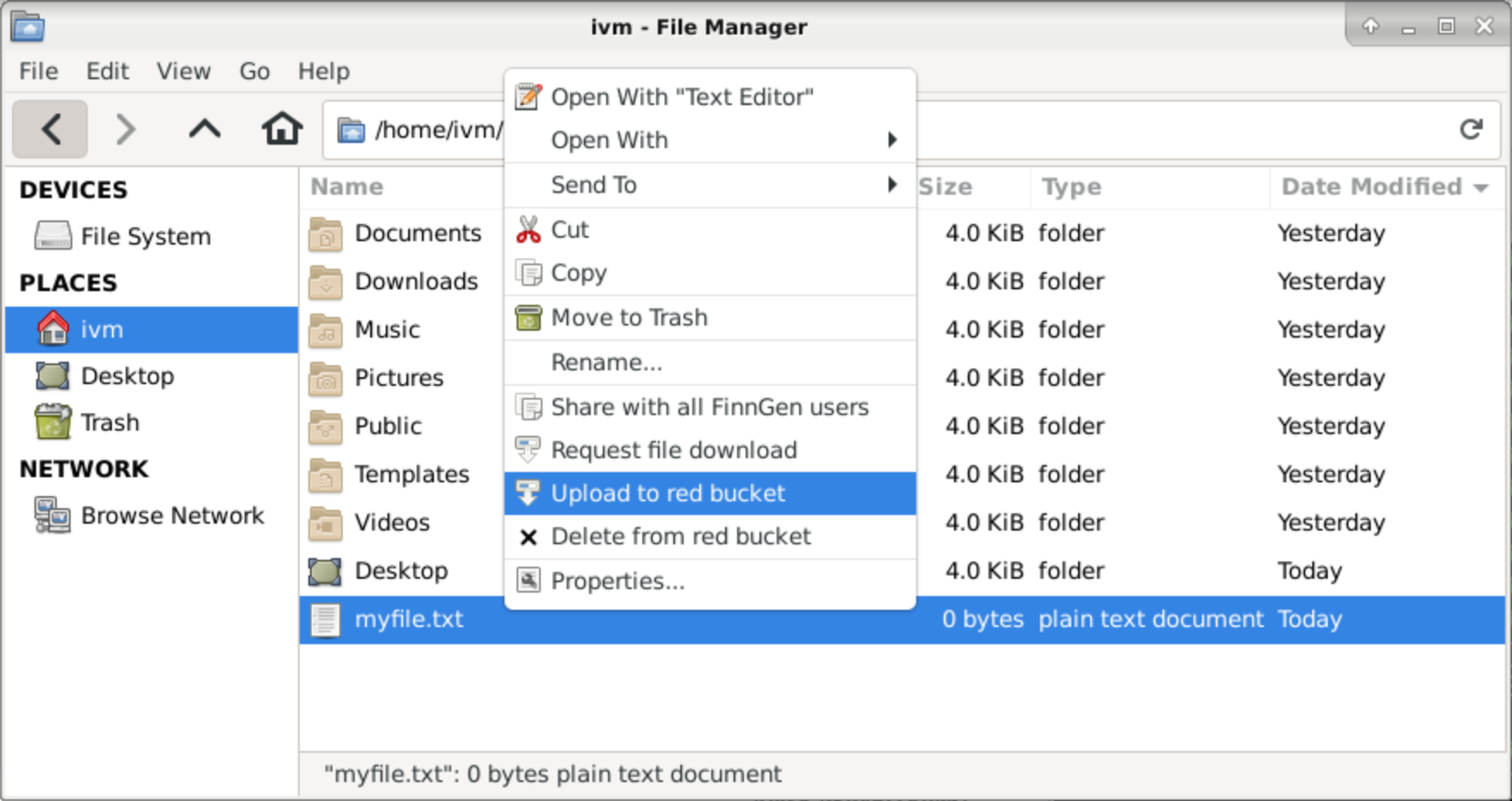Click the Back navigation arrow

pyautogui.click(x=50, y=129)
